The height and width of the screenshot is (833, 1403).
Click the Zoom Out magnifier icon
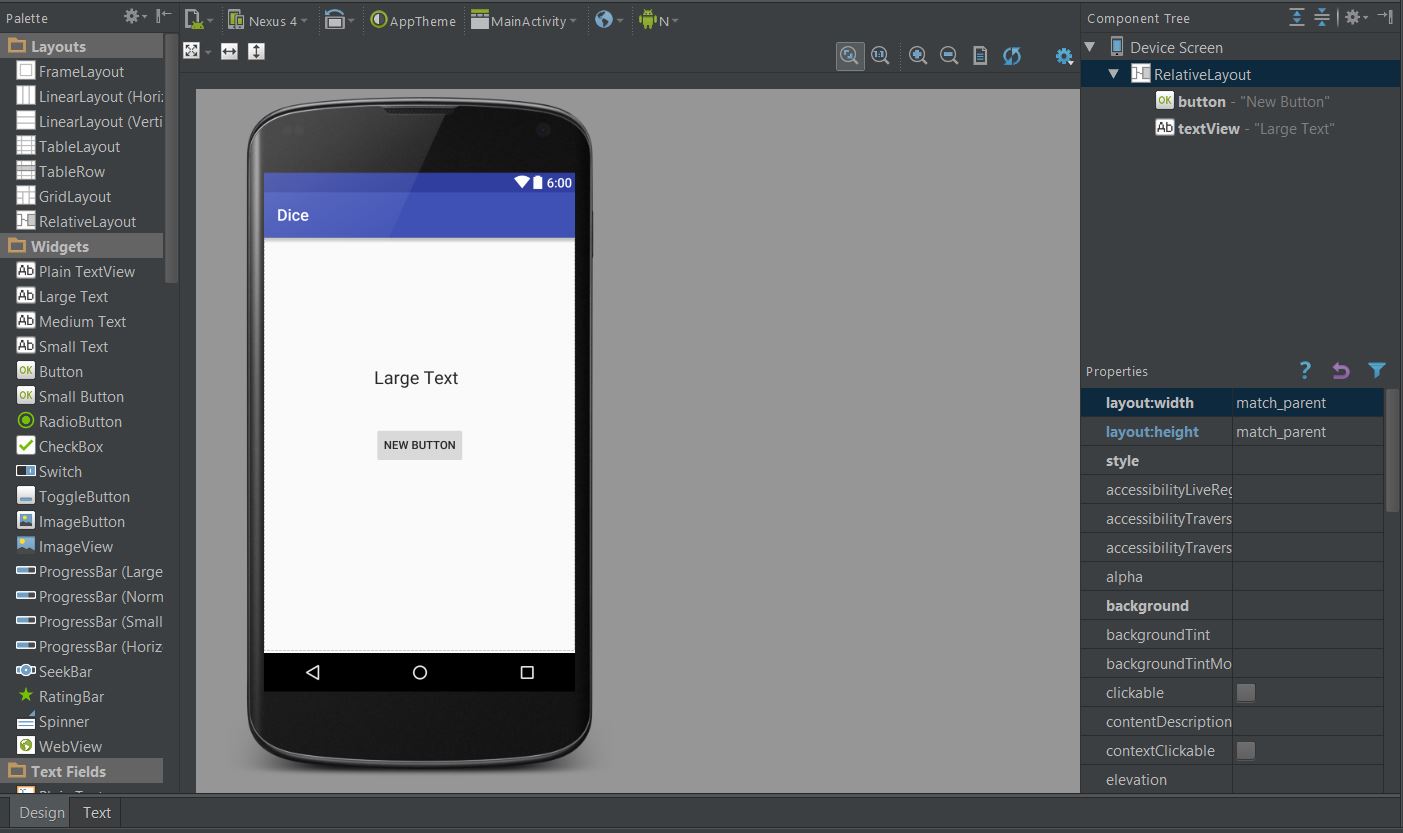click(x=949, y=56)
